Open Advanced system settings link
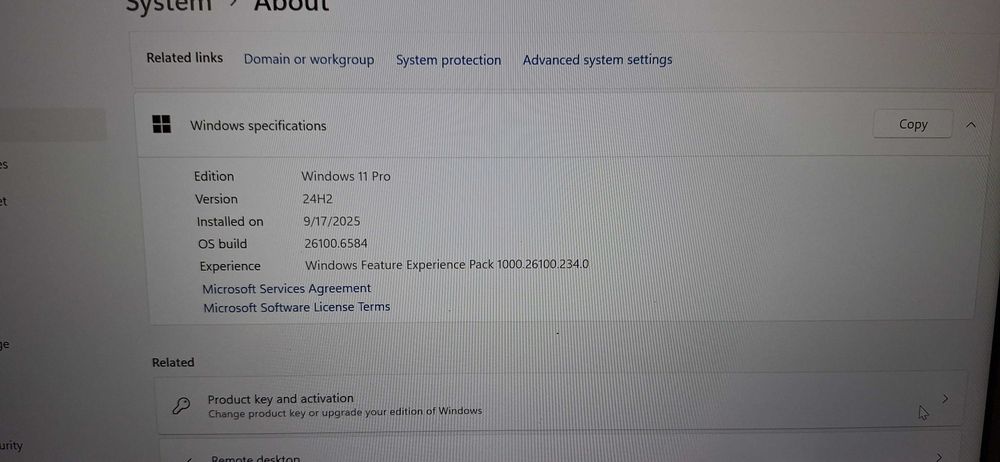Viewport: 1000px width, 462px height. coord(598,60)
